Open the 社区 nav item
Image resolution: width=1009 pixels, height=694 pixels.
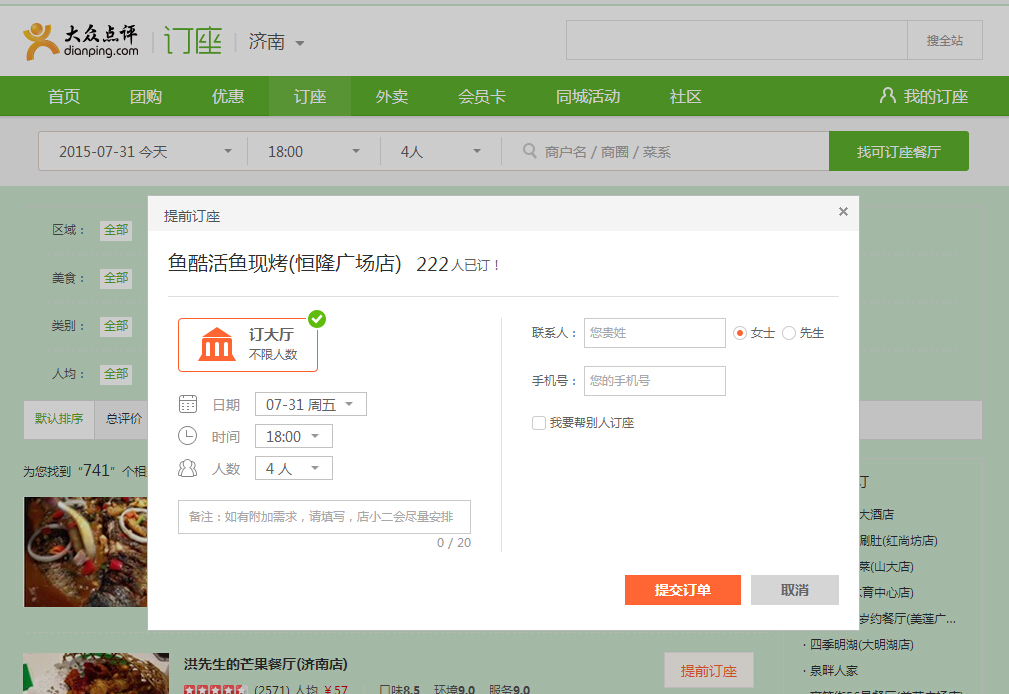point(685,97)
